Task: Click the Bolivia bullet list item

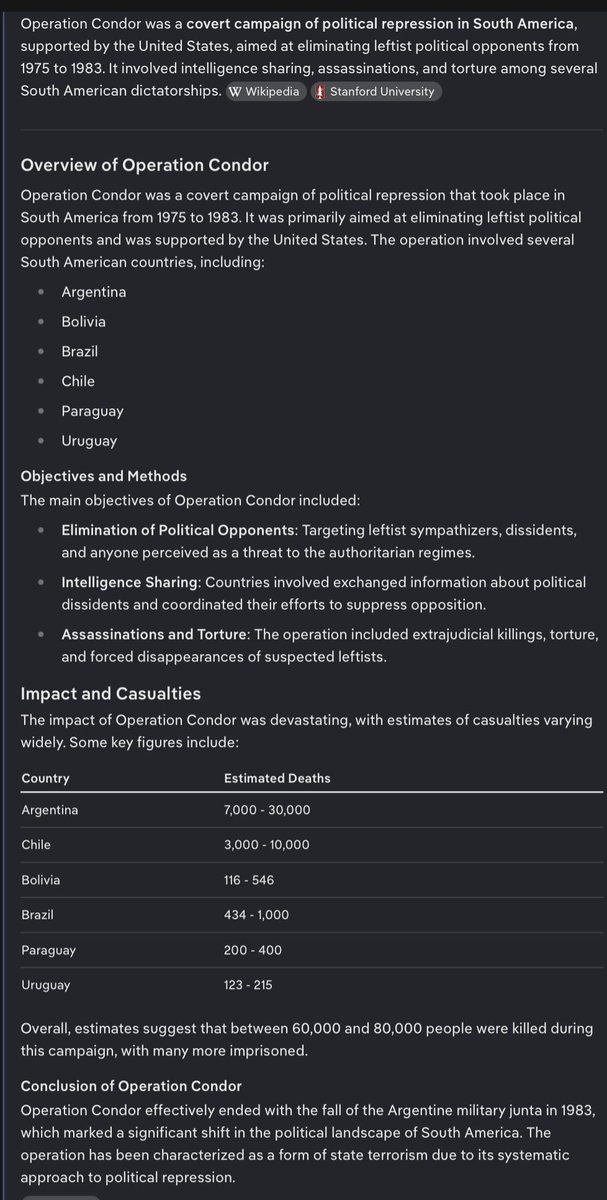Action: [83, 322]
